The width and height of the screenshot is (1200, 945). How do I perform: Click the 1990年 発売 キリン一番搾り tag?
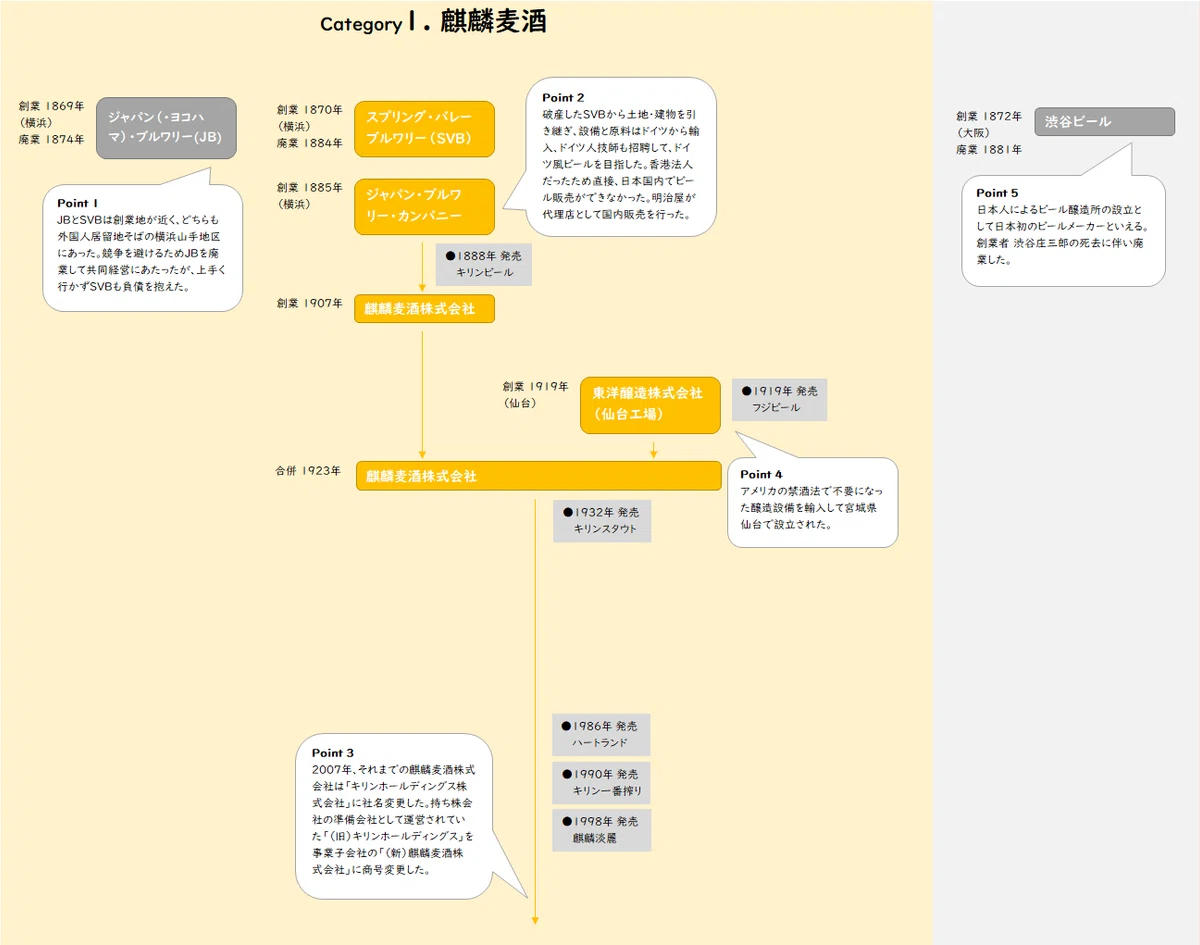[x=601, y=782]
